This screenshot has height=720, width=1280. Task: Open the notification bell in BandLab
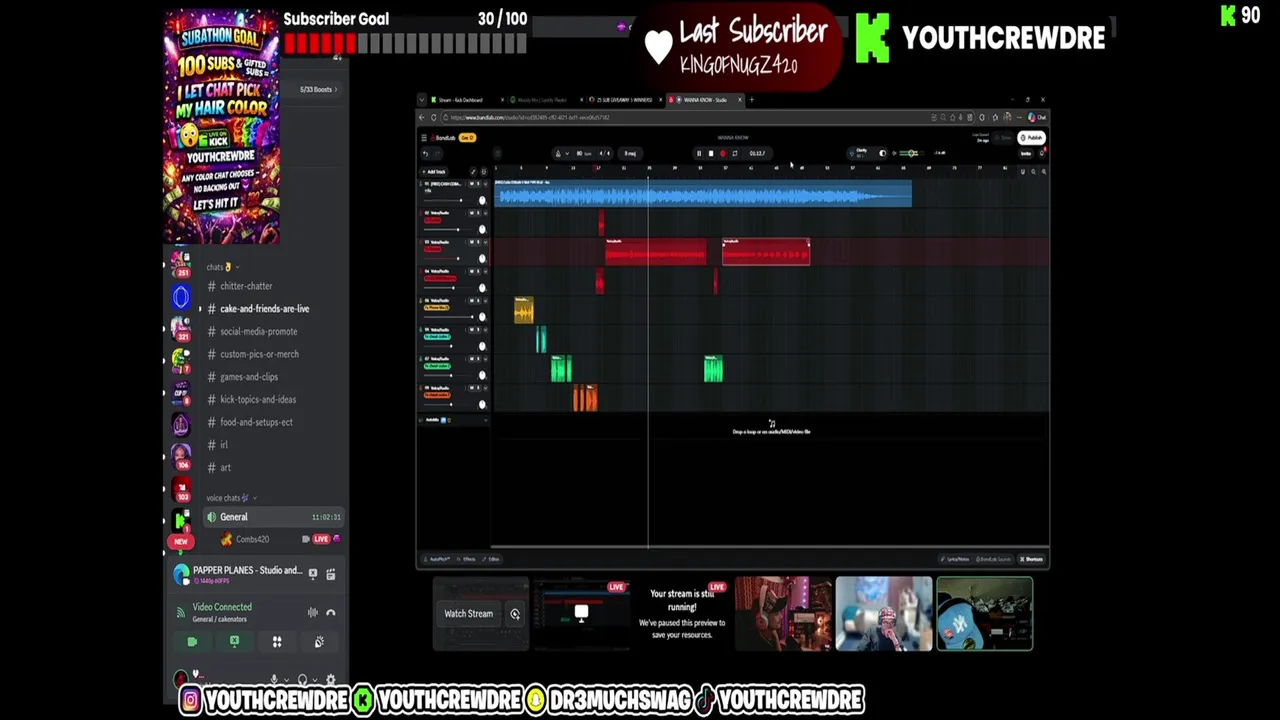click(x=1041, y=153)
